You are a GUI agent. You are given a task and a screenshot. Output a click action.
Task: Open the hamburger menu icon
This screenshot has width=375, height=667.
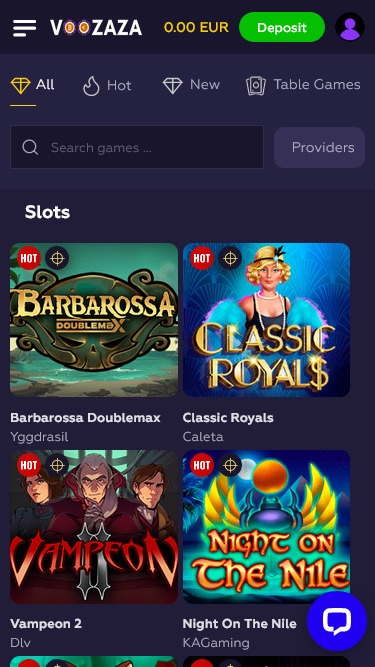(x=24, y=28)
